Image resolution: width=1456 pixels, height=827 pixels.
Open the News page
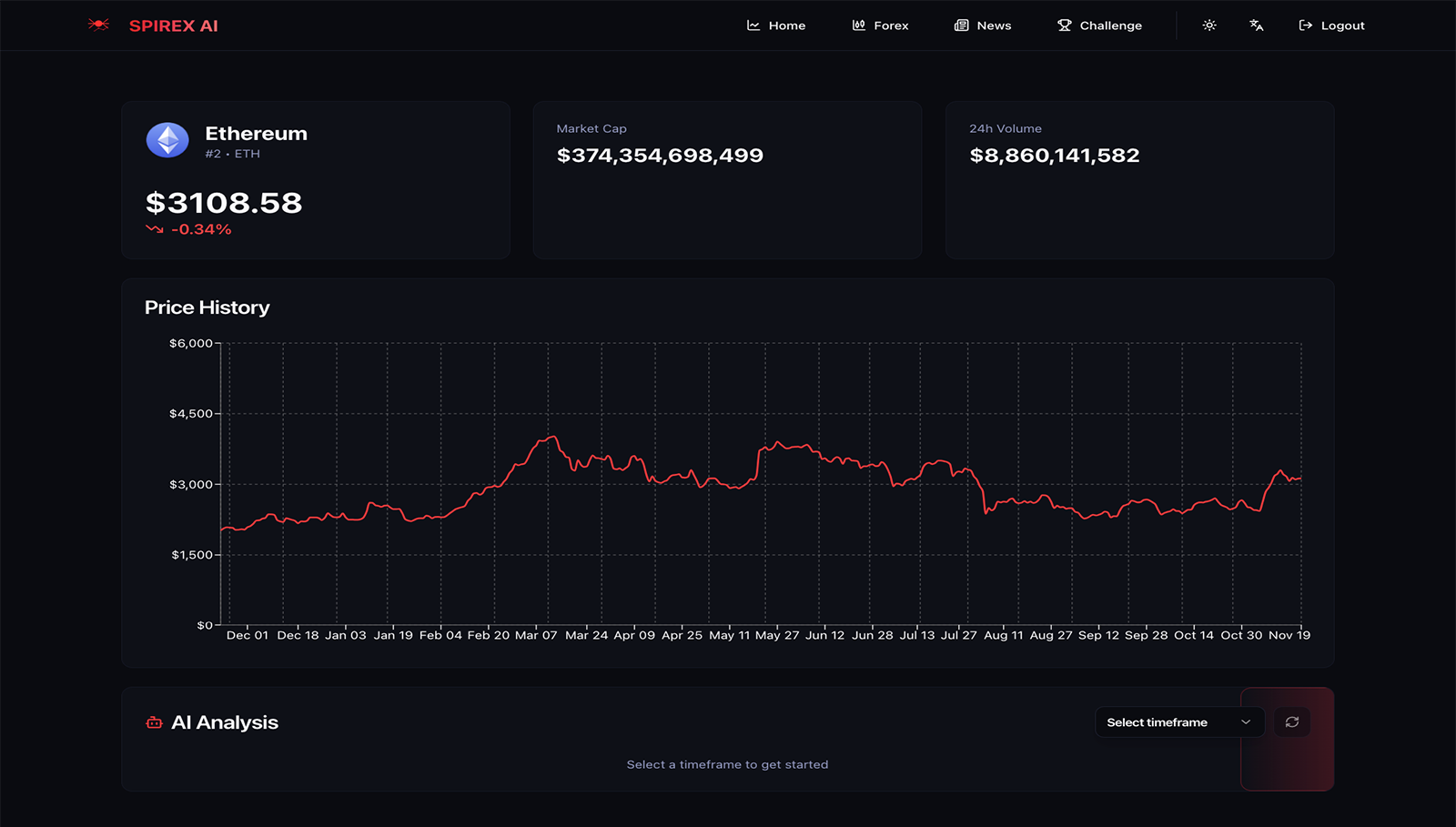pyautogui.click(x=983, y=25)
